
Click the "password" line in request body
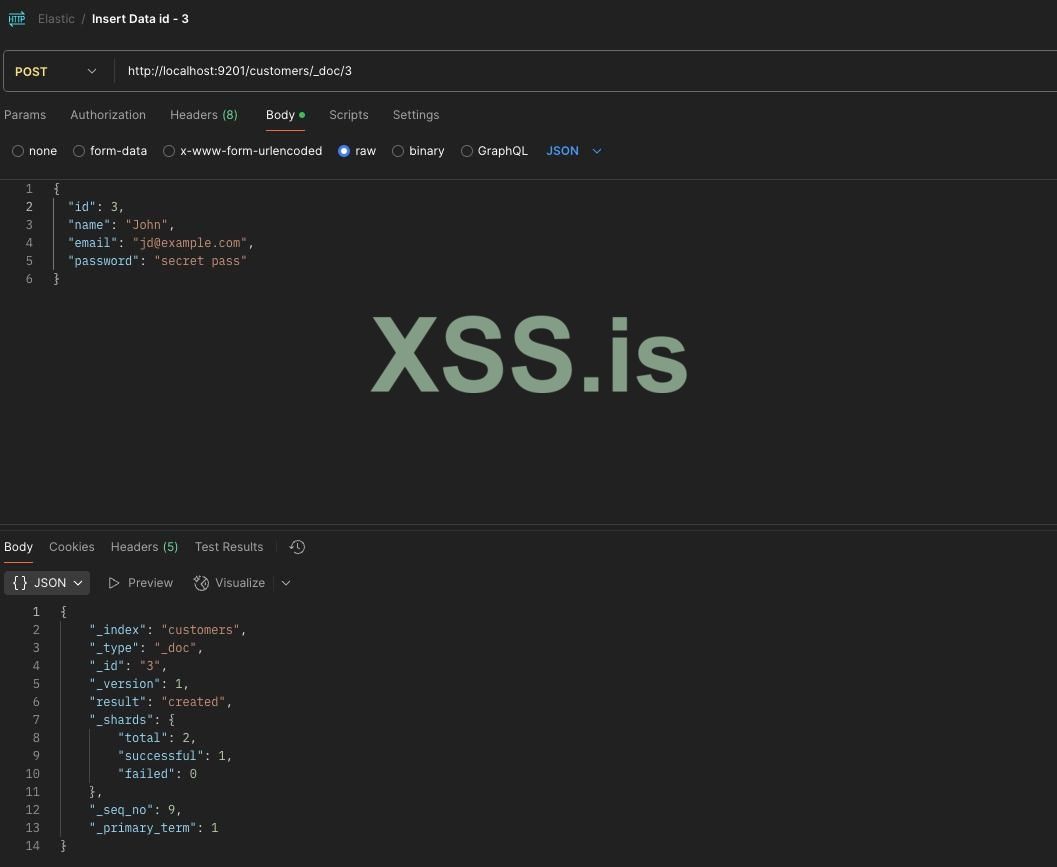[x=157, y=261]
